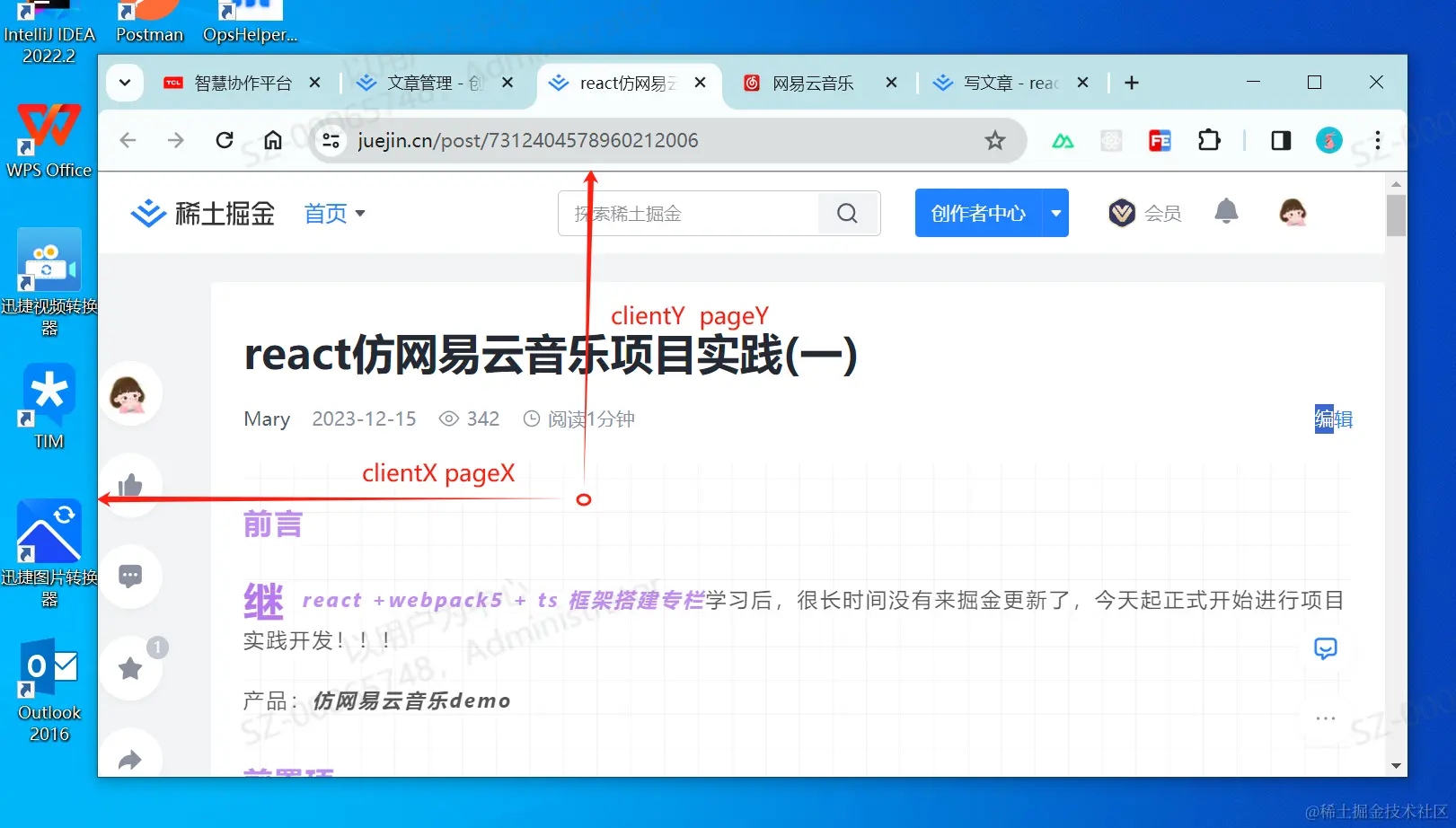
Task: Click the article publish date 2023-12-15
Action: pyautogui.click(x=364, y=419)
